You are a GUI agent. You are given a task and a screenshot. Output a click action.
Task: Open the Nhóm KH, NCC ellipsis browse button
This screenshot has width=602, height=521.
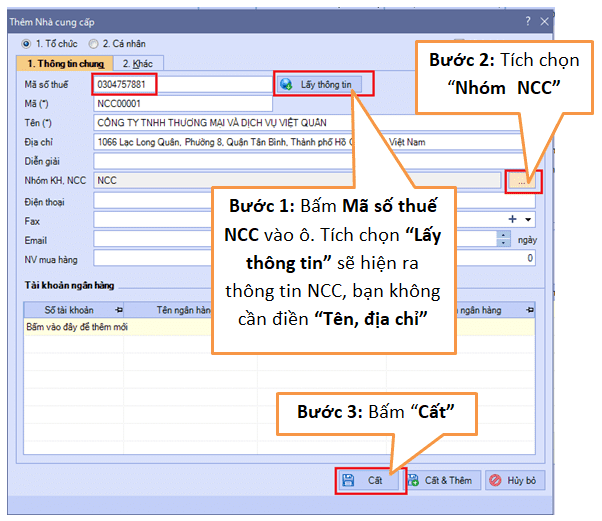pyautogui.click(x=523, y=181)
